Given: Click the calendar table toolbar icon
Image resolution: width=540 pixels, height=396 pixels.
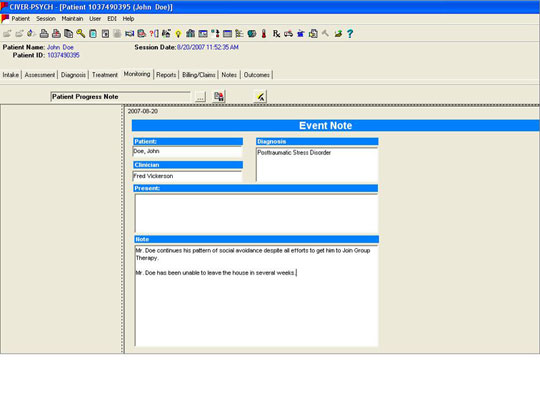Looking at the screenshot, I should pos(227,33).
